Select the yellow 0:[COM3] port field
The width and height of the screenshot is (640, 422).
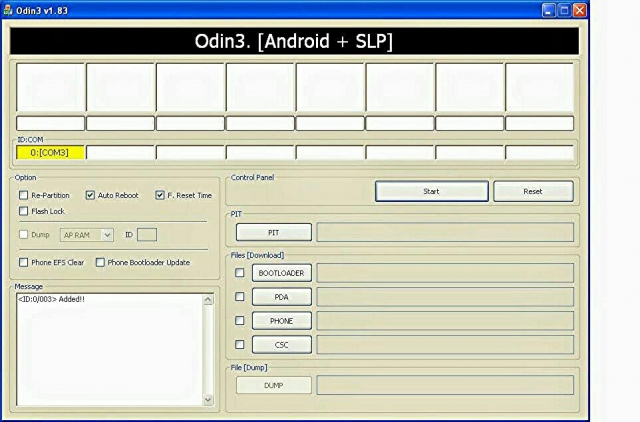point(50,153)
